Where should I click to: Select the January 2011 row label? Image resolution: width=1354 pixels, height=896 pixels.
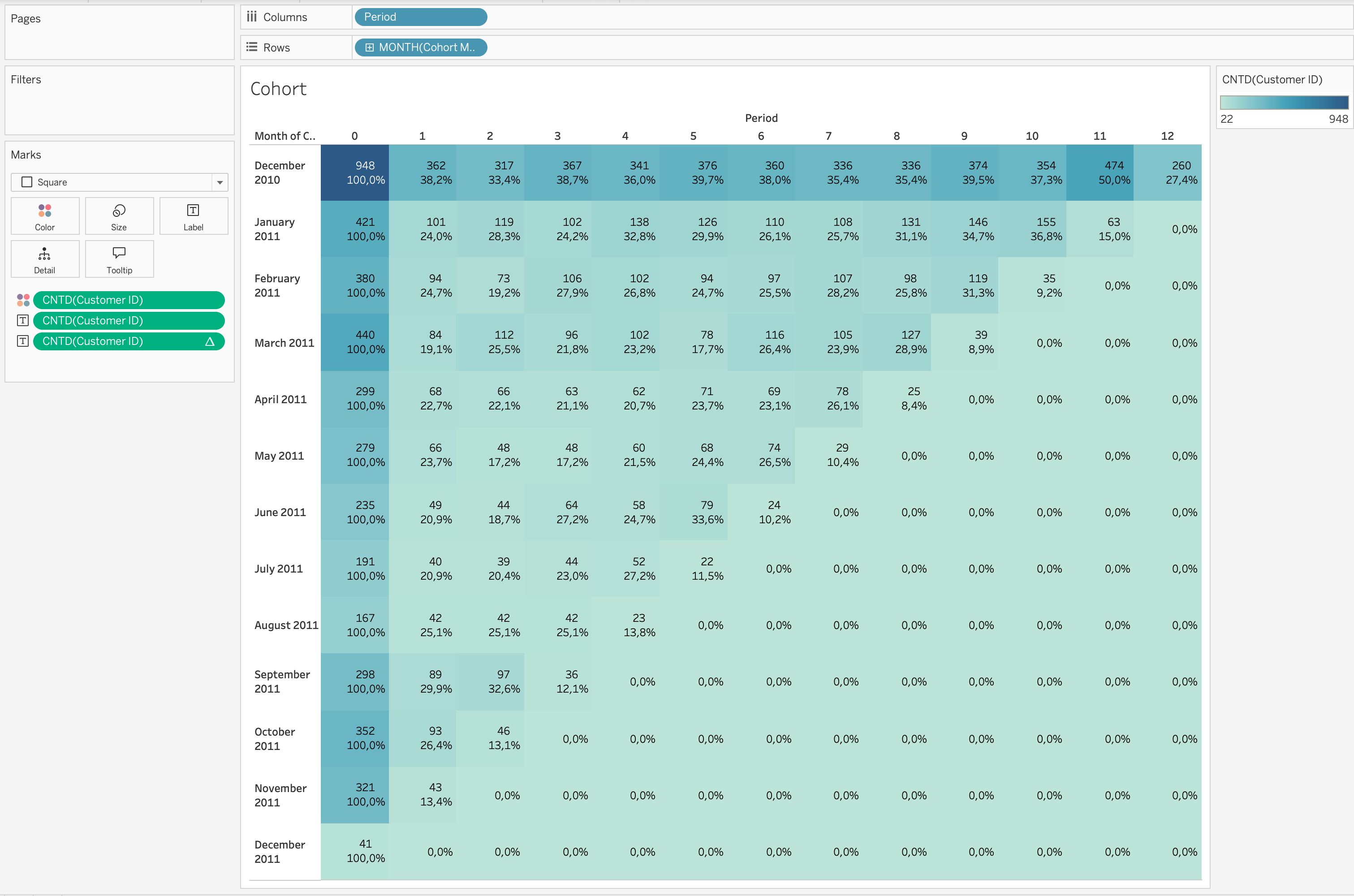pyautogui.click(x=274, y=228)
